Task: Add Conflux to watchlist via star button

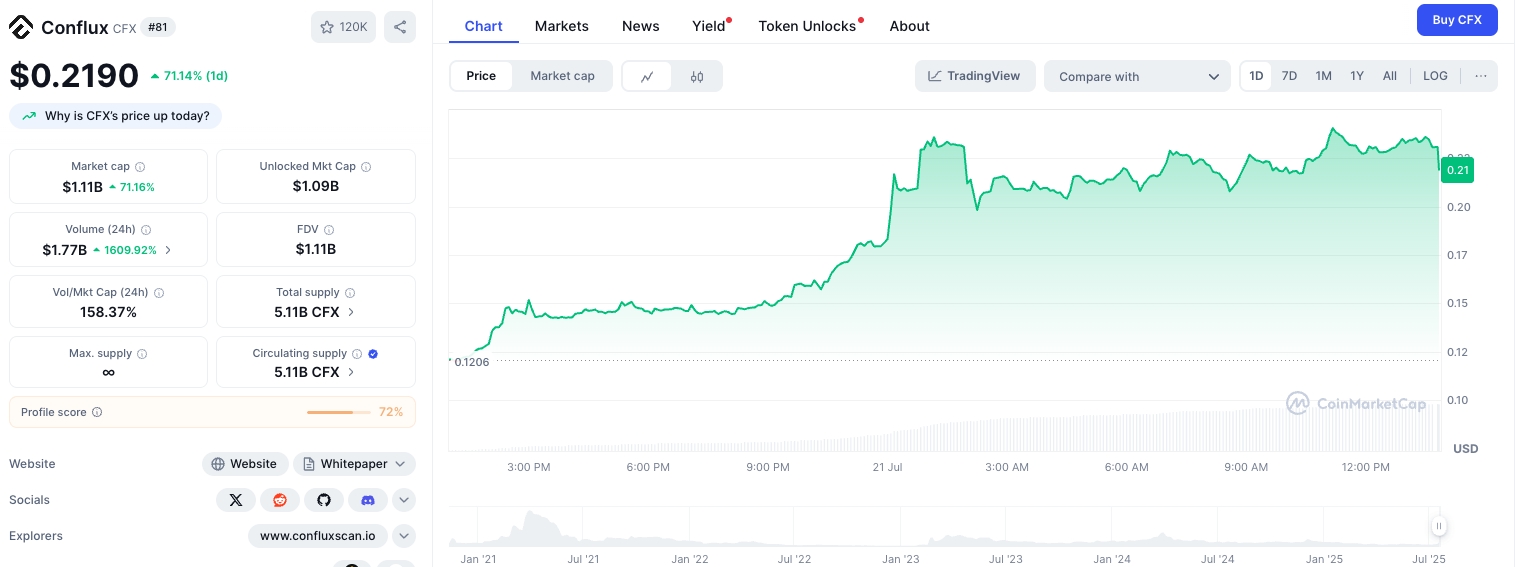Action: tap(343, 27)
